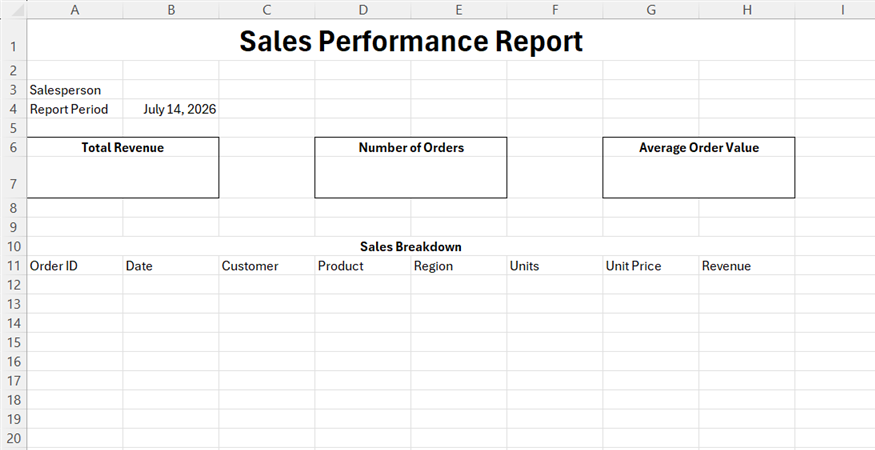Viewport: 875px width, 450px height.
Task: Select row 15 header
Action: [13, 342]
